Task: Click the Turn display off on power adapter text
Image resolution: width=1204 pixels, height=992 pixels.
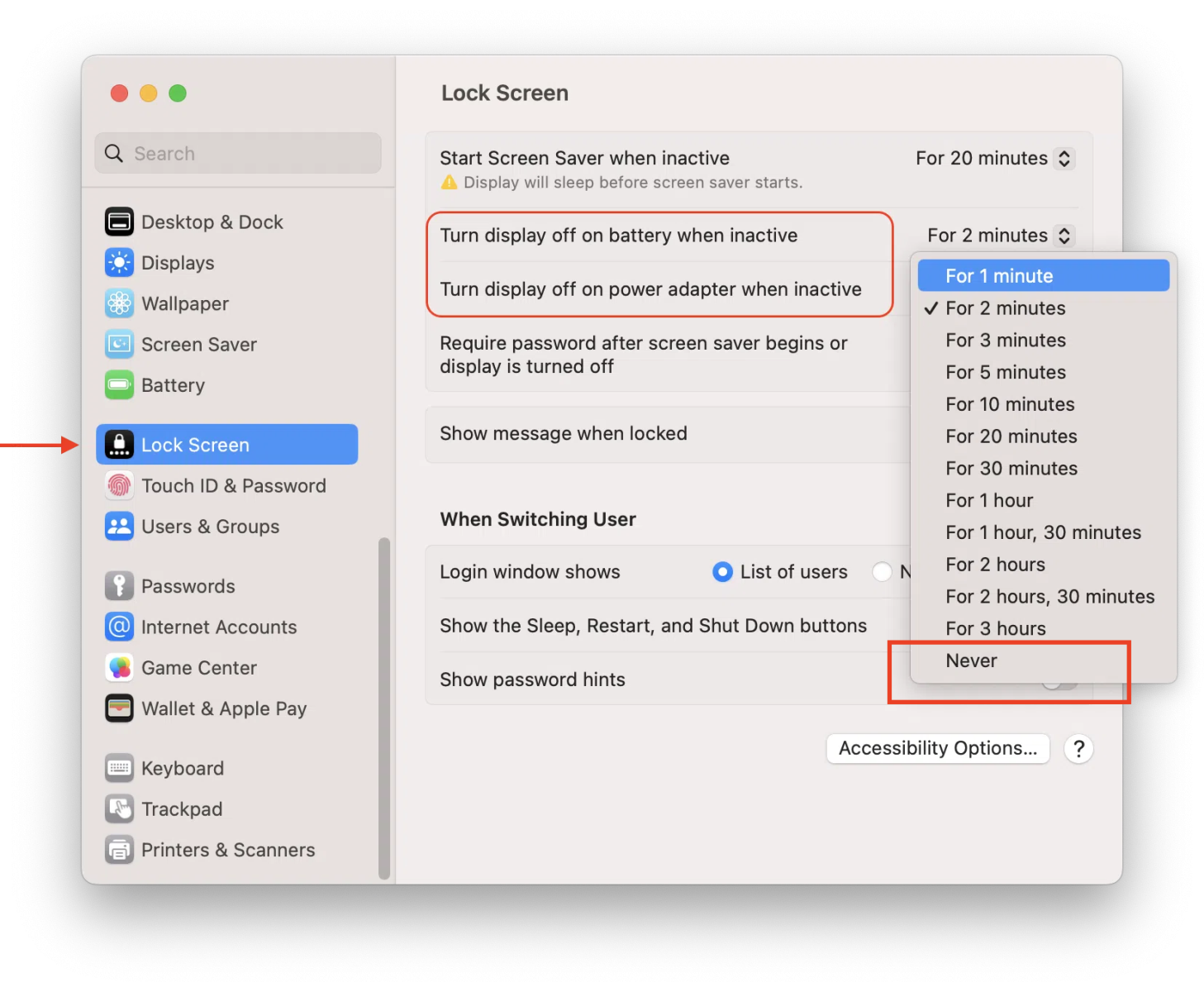Action: [x=650, y=289]
